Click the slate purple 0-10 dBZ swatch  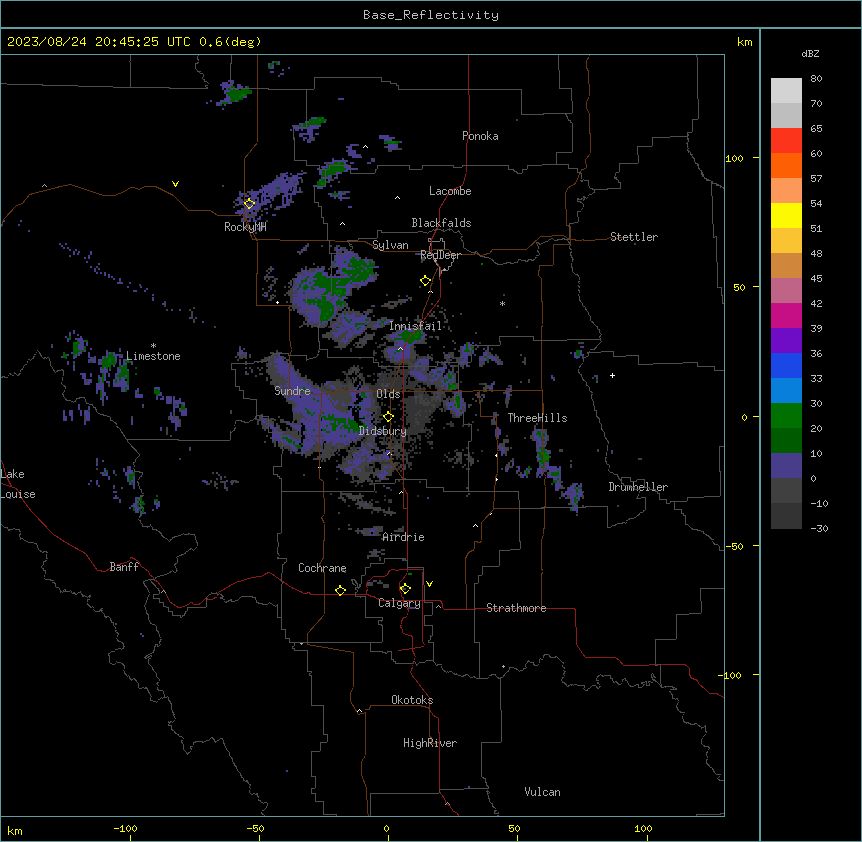click(786, 466)
